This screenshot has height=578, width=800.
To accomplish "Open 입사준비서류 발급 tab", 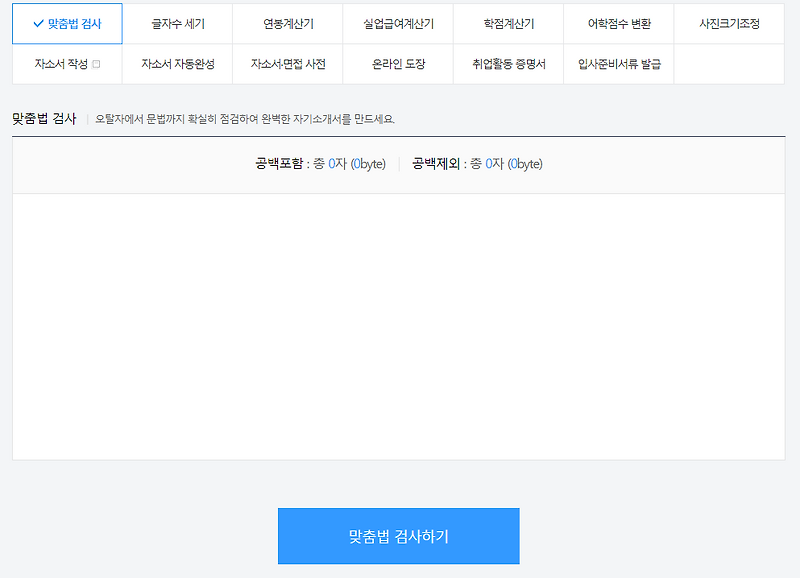I will click(x=619, y=64).
